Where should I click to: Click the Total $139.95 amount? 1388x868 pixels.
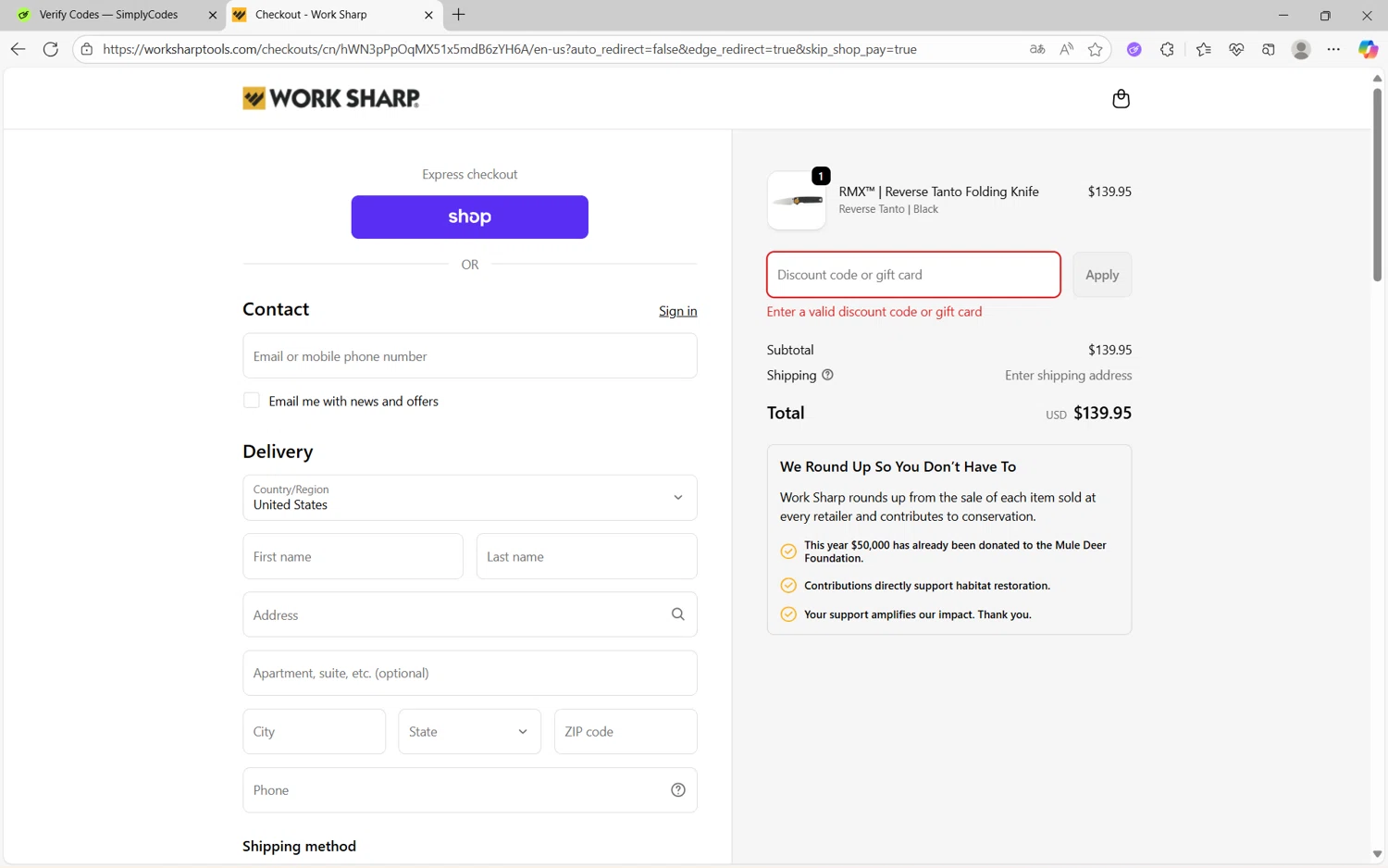[x=1102, y=413]
